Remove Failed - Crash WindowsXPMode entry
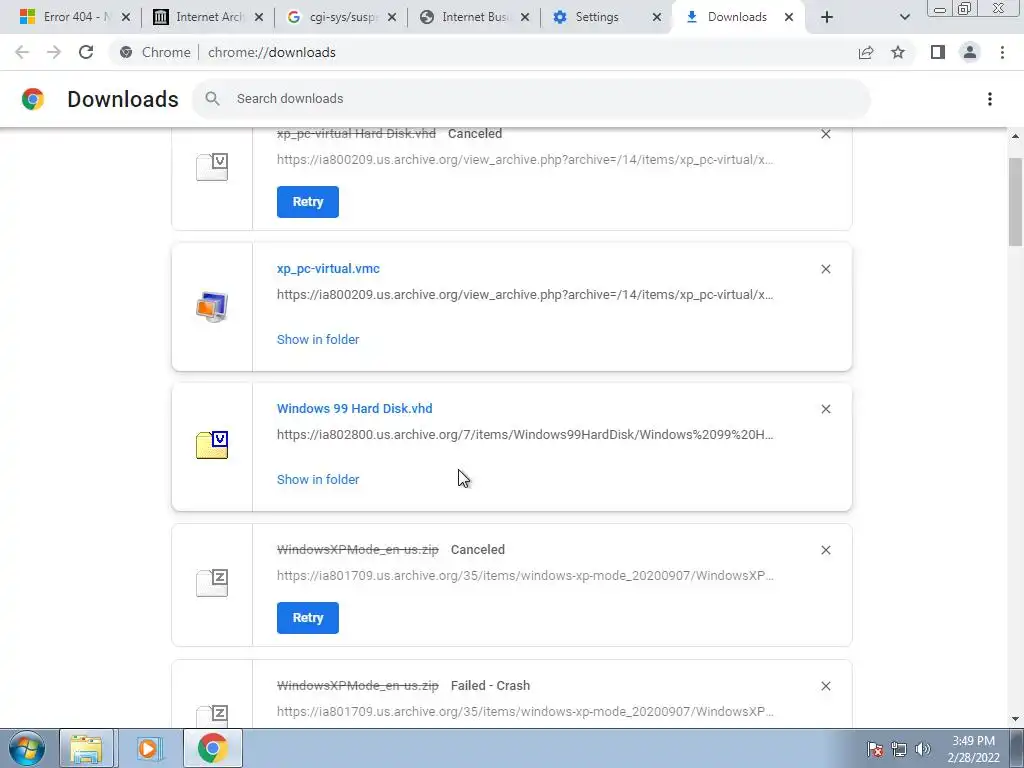This screenshot has width=1024, height=768. [x=825, y=686]
